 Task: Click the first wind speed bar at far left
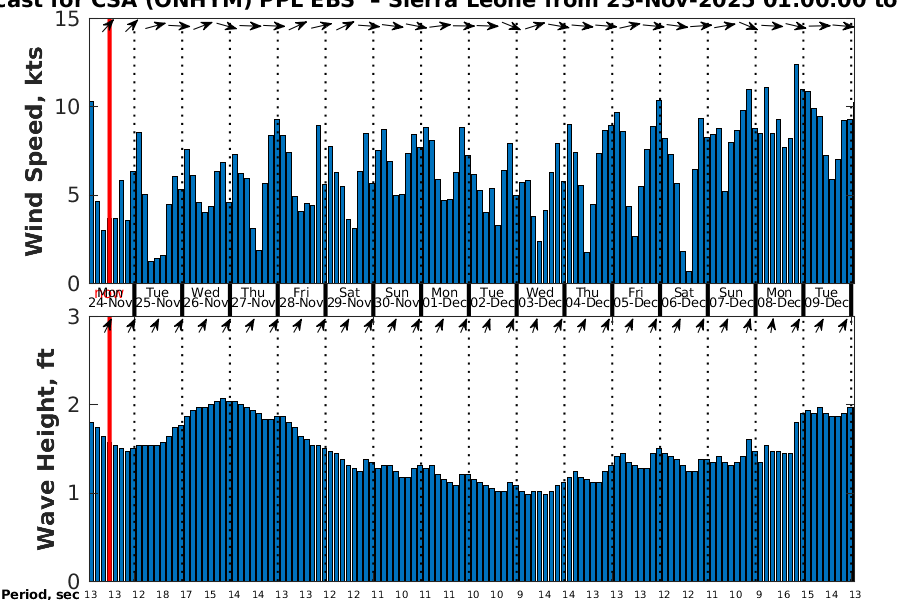[92, 192]
